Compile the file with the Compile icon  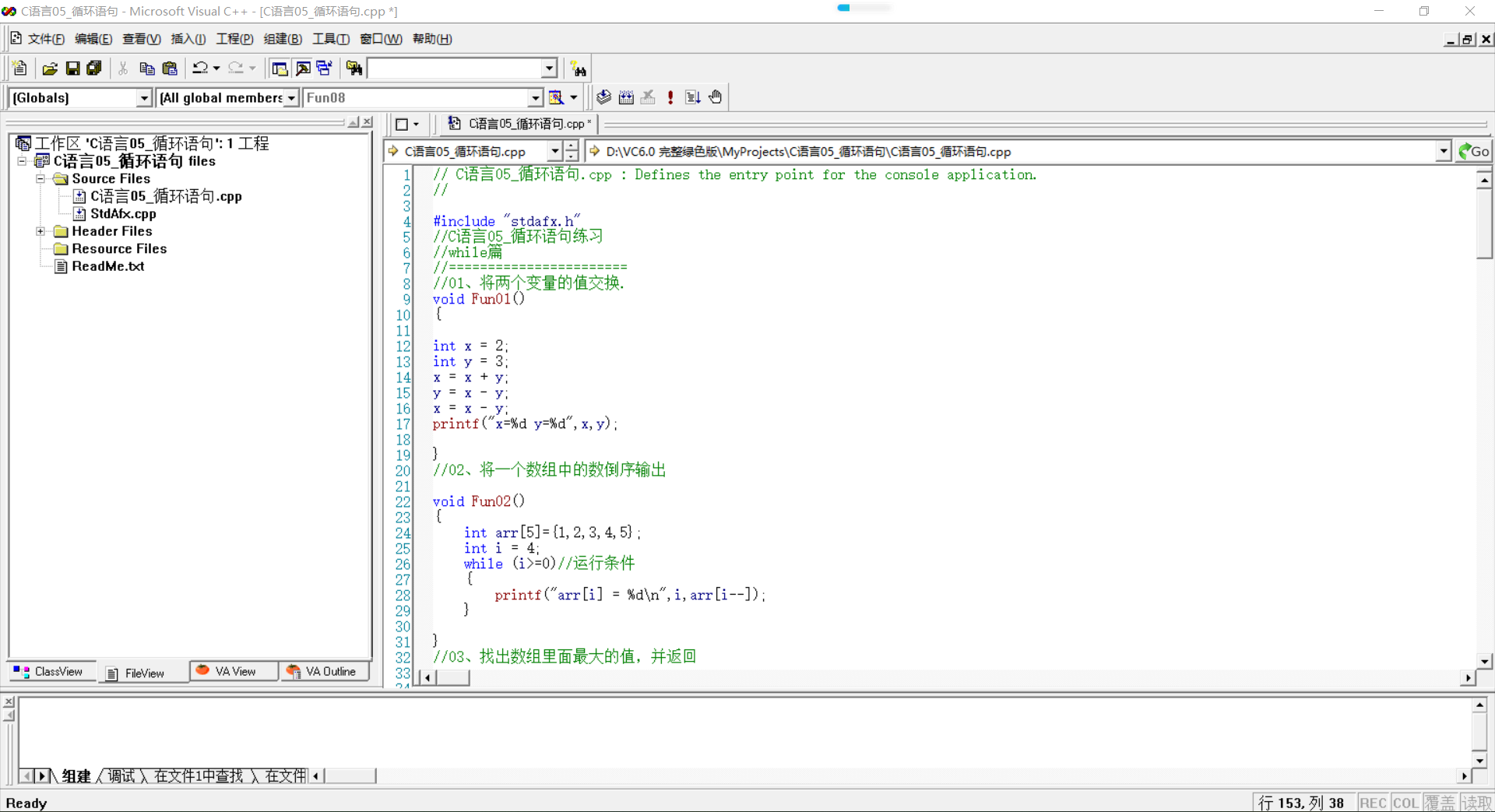click(x=603, y=97)
